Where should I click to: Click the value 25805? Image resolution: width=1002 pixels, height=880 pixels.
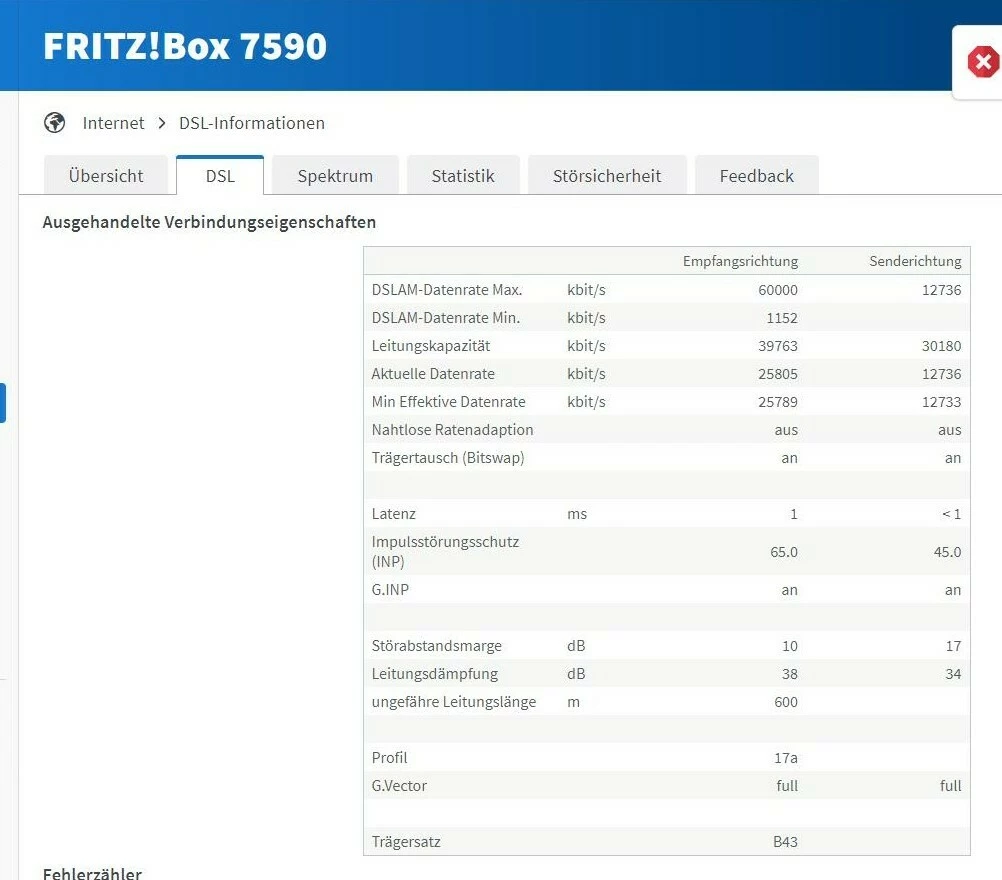pos(778,374)
